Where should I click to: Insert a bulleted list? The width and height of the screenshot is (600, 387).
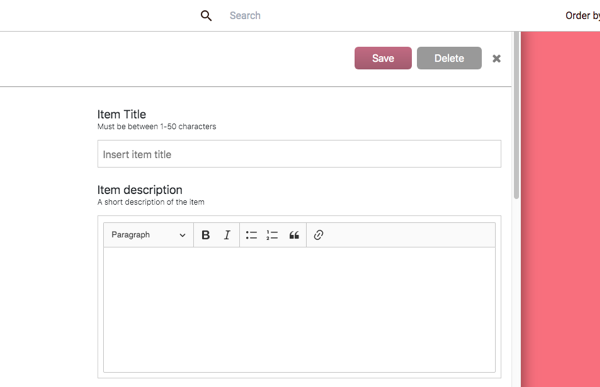click(251, 235)
